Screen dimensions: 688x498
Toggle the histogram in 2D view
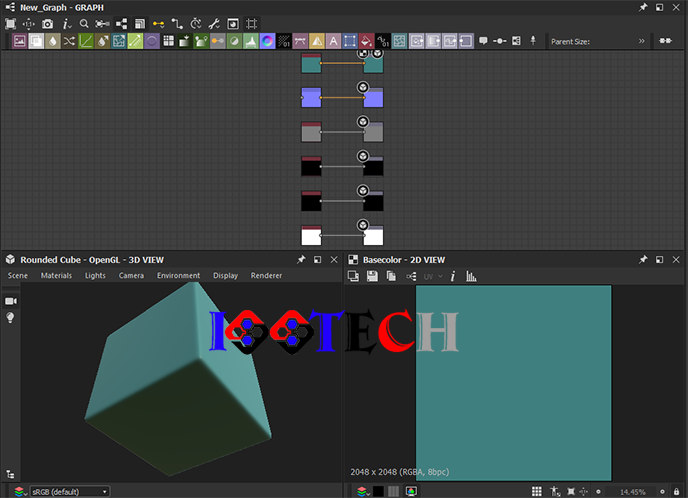(471, 276)
